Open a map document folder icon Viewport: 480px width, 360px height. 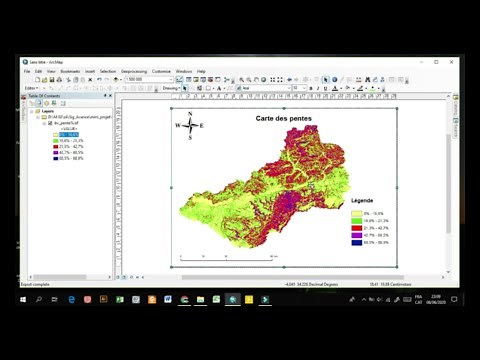(45, 80)
